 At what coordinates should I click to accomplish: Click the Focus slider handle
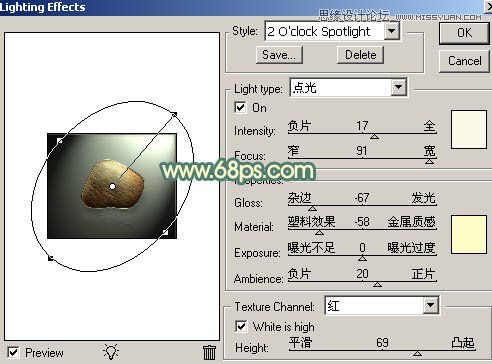click(429, 161)
